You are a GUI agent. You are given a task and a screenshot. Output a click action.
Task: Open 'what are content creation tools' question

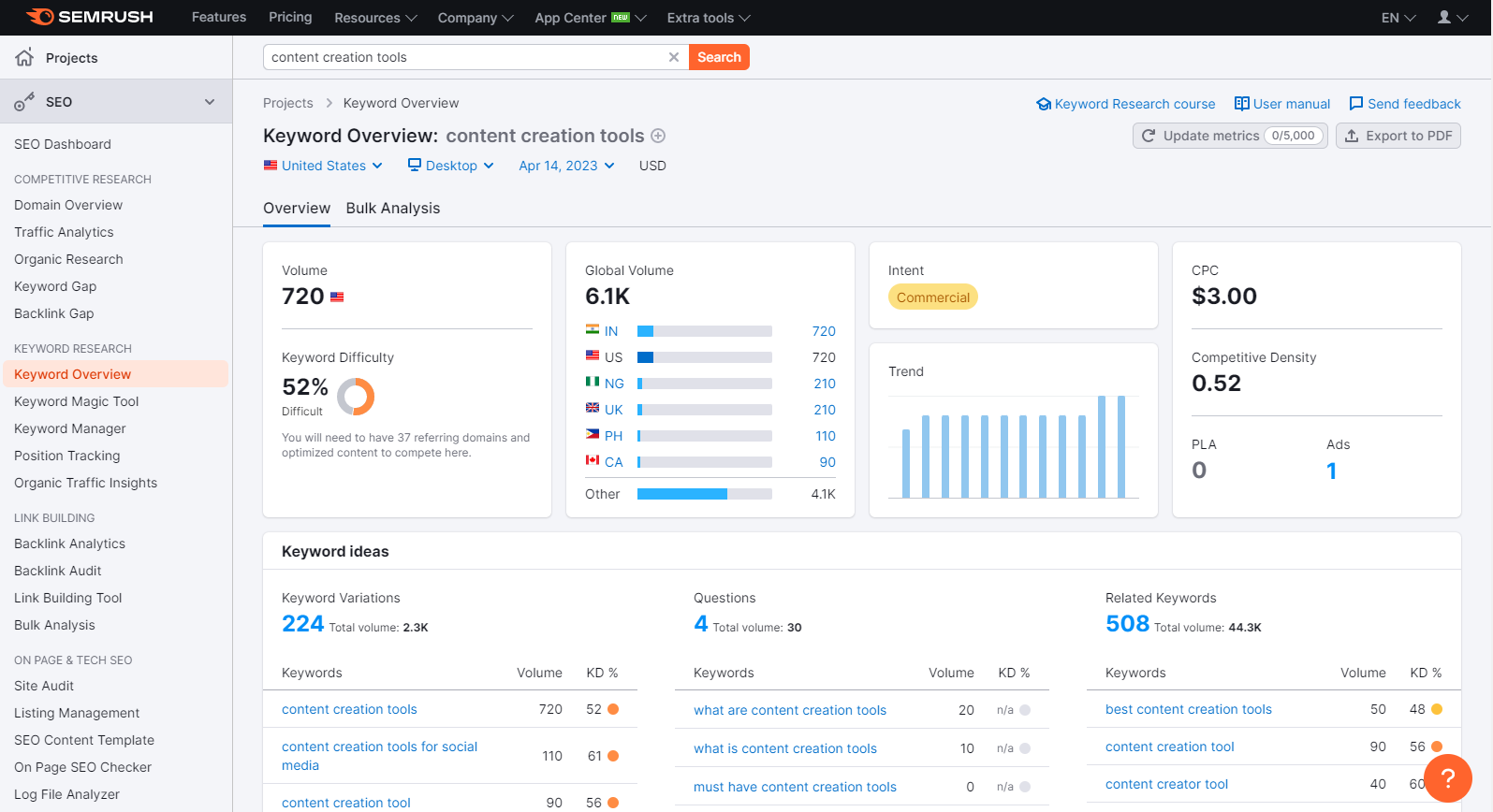coord(790,710)
